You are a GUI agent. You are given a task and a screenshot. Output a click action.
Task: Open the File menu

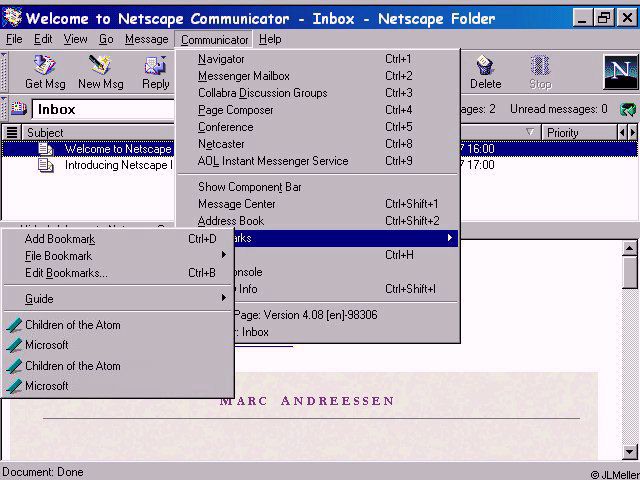click(14, 39)
